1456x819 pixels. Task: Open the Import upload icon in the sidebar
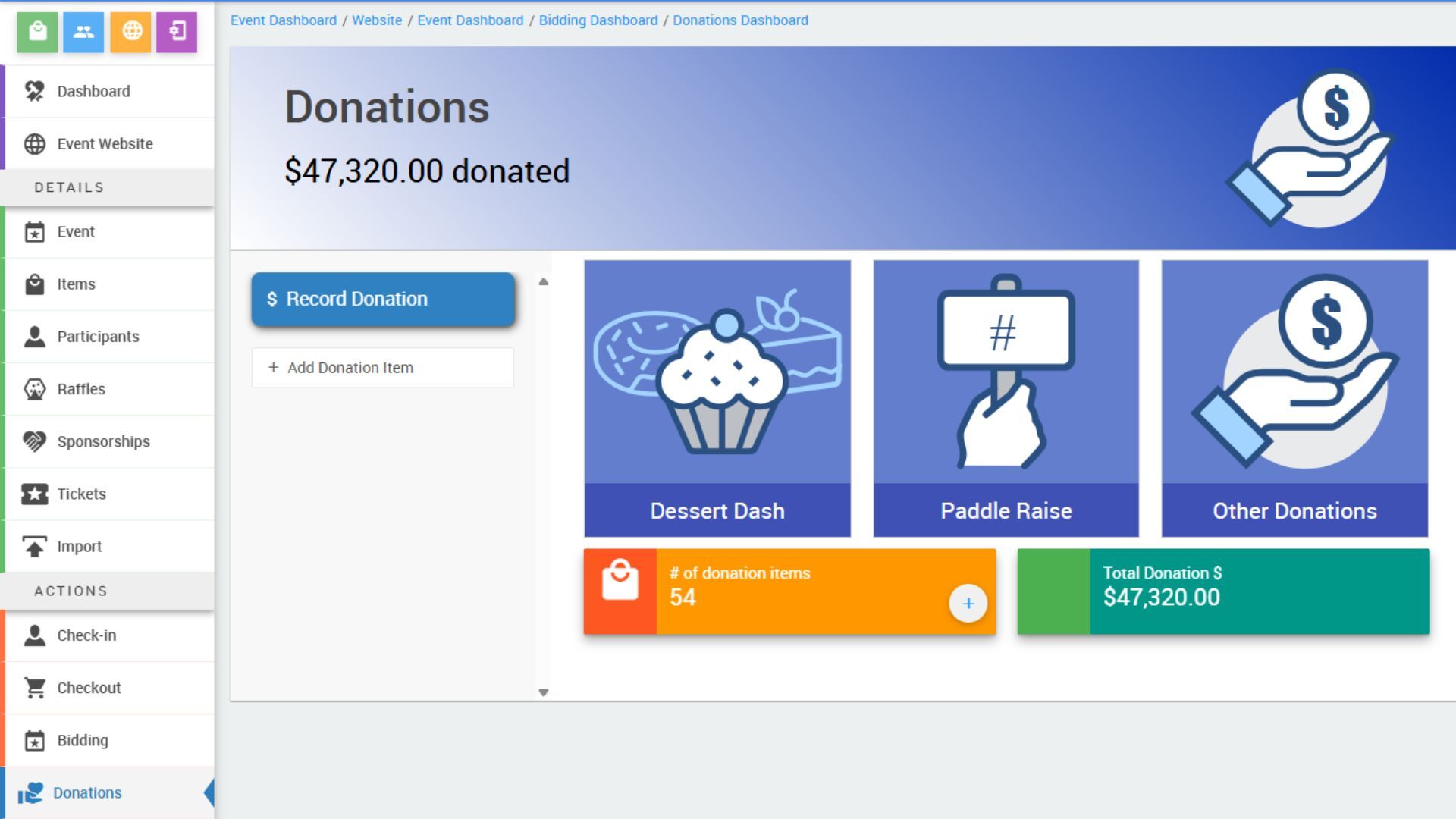tap(33, 546)
